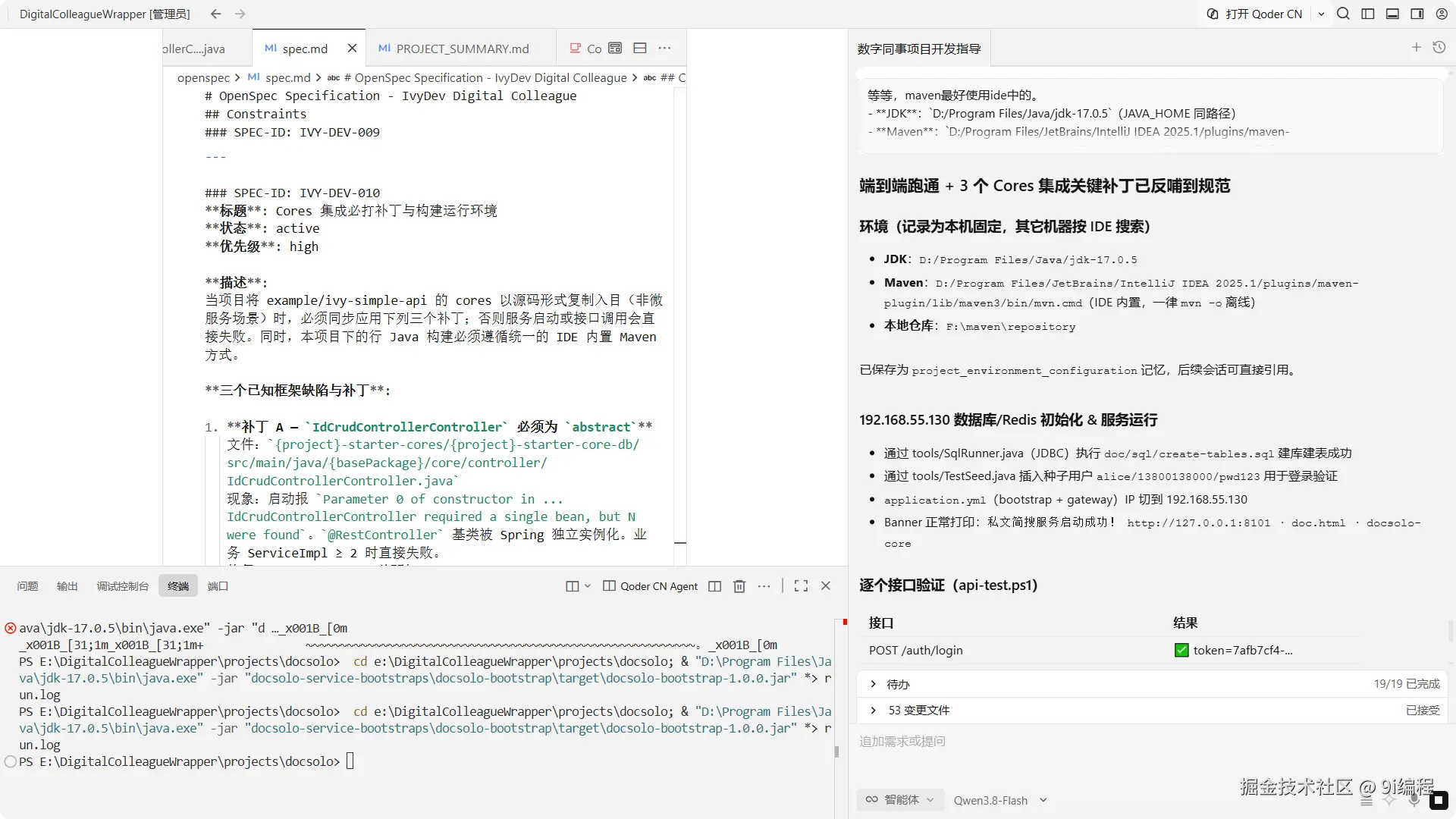Select the 问题 panel tab
Viewport: 1456px width, 819px height.
(27, 586)
